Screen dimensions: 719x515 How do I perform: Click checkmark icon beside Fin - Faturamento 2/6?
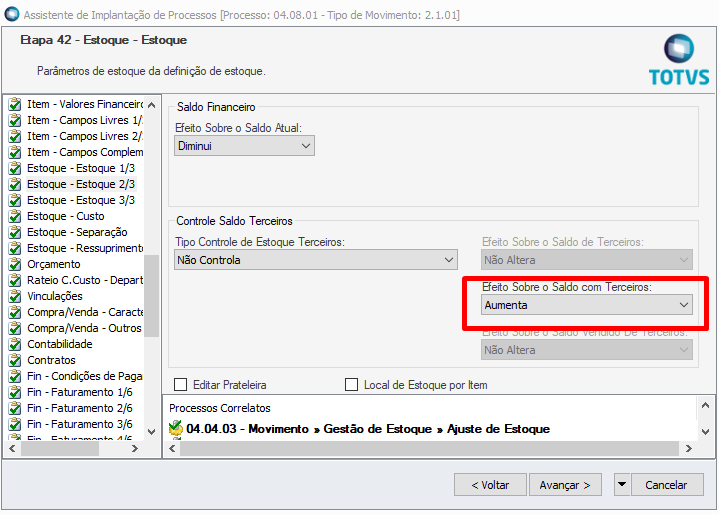tap(15, 409)
